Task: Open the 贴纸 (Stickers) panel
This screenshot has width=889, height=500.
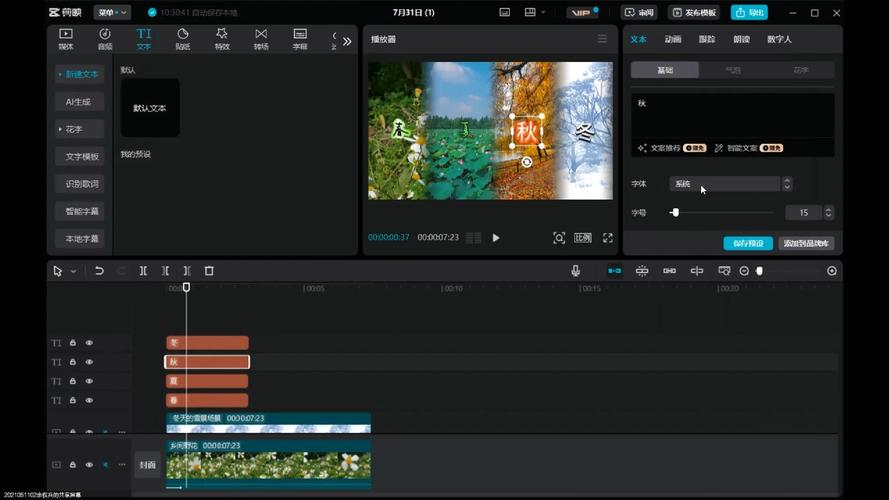Action: [183, 39]
